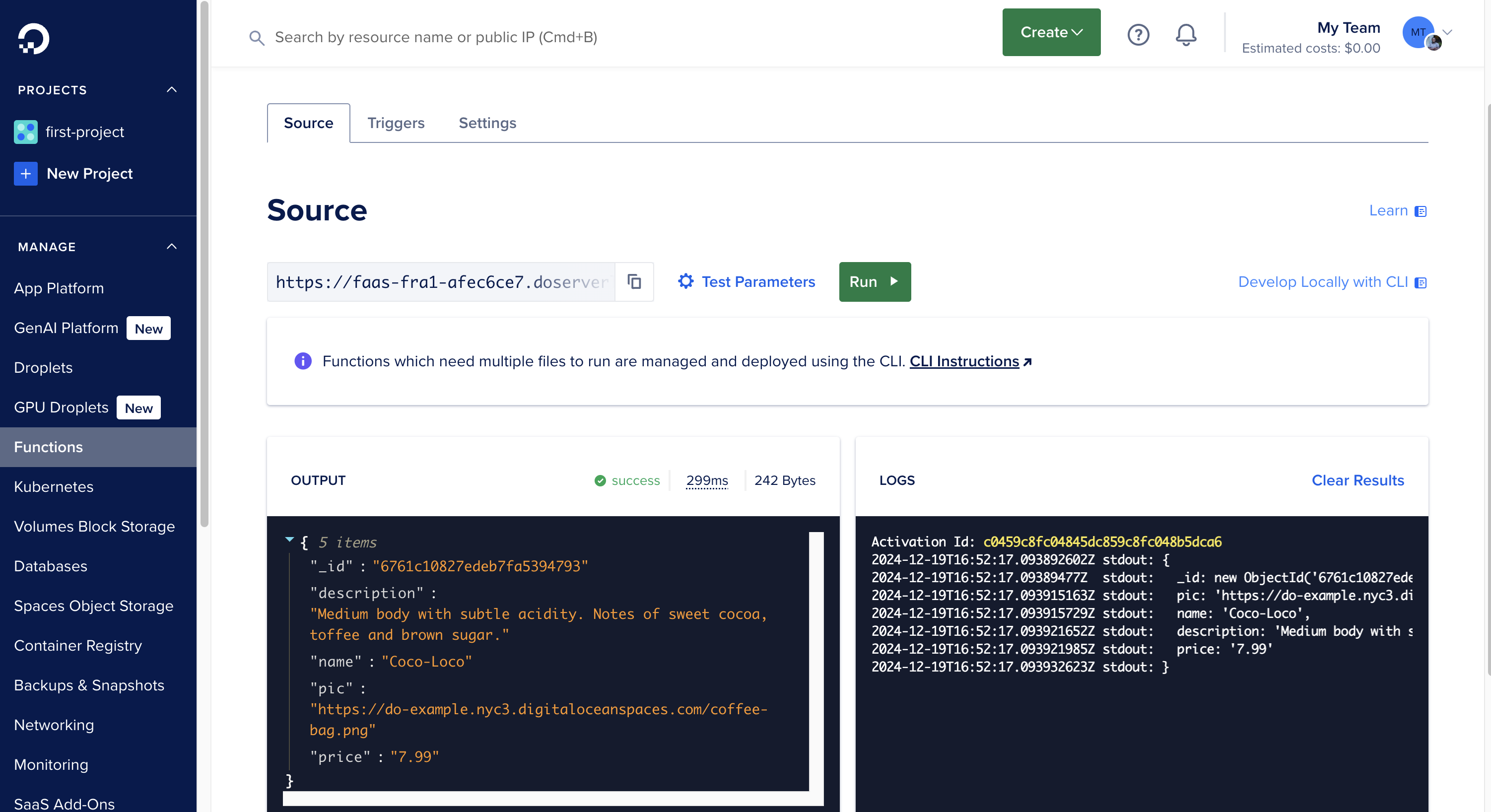1491x812 pixels.
Task: Click the Learn icon button
Action: (x=1421, y=211)
